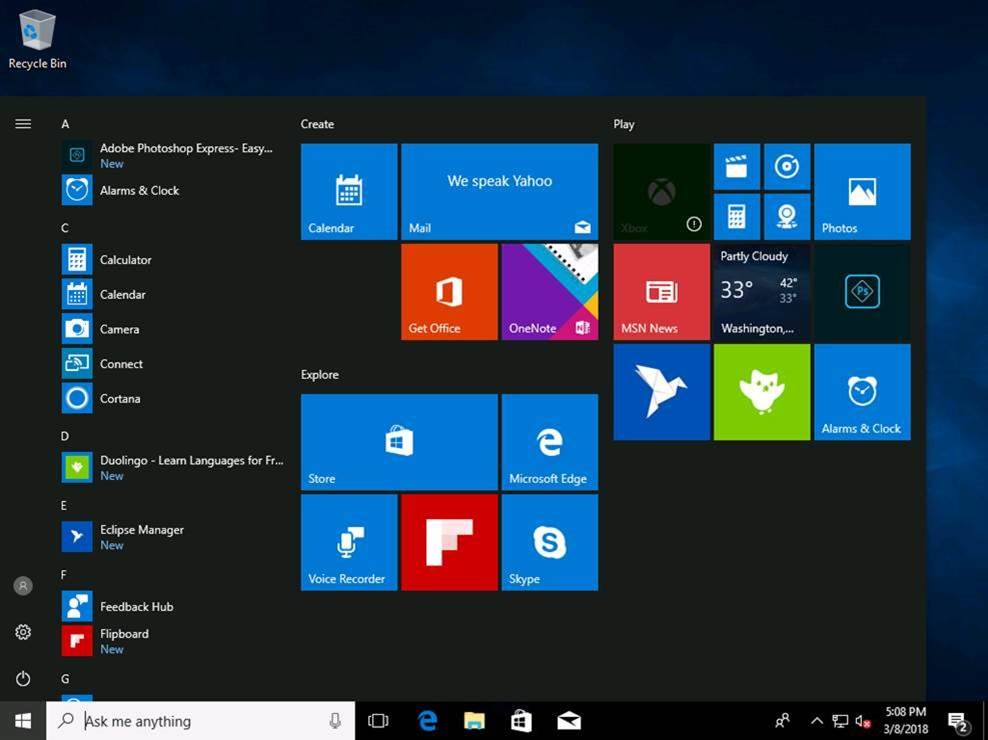
Task: Open the Xbox tile
Action: point(662,192)
